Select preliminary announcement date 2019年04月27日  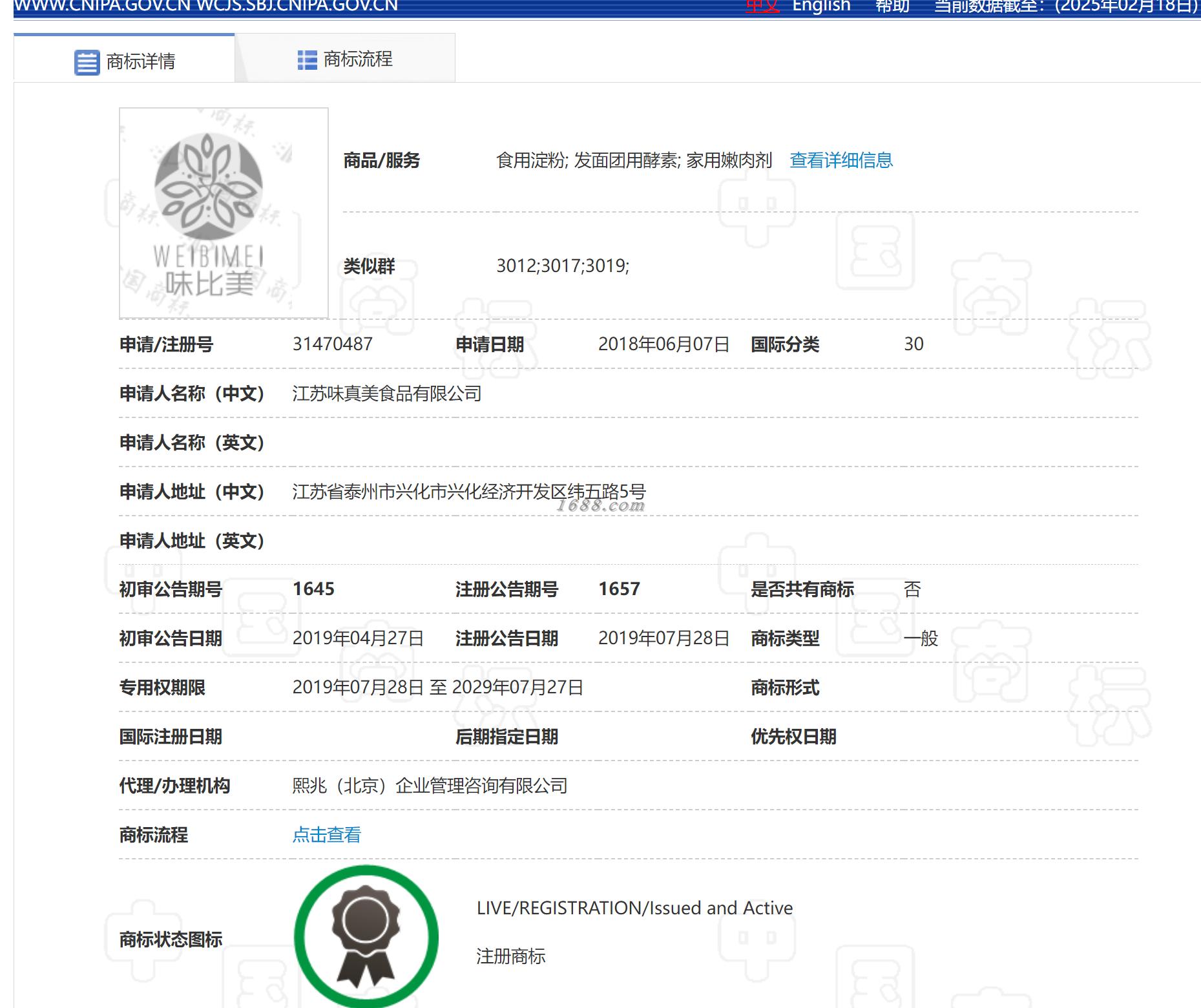[358, 638]
